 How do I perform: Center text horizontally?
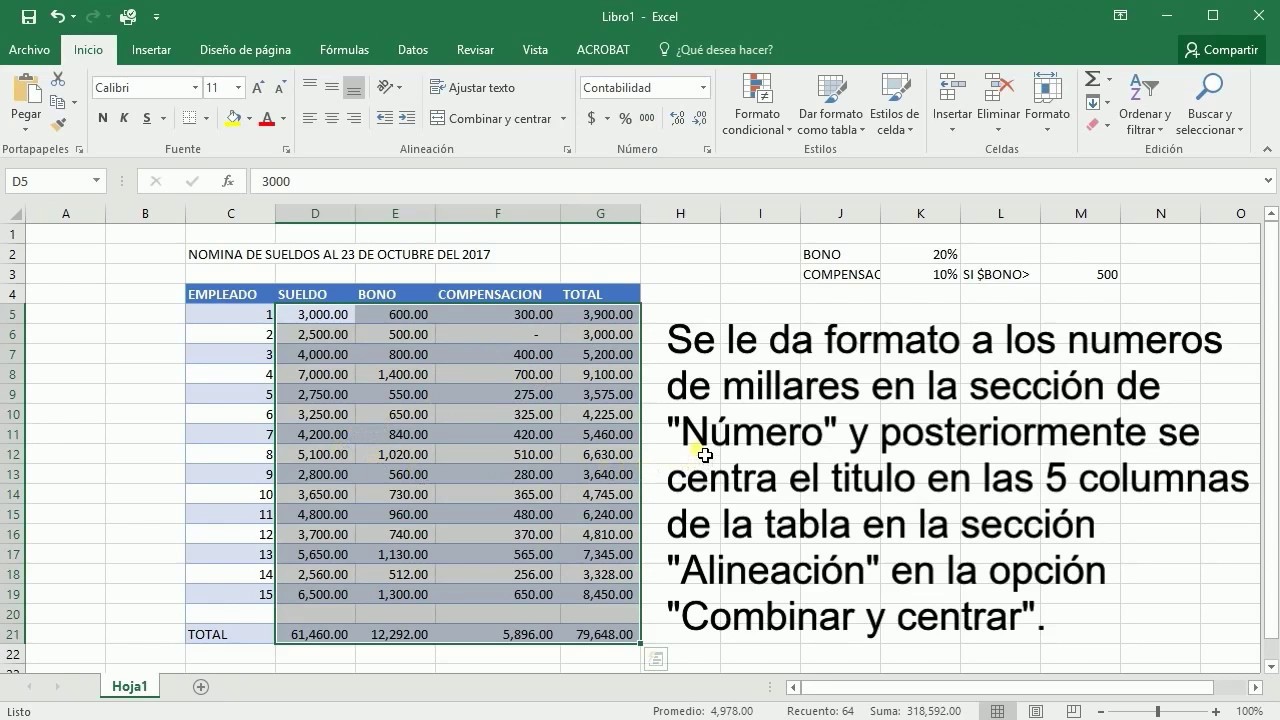pos(332,118)
